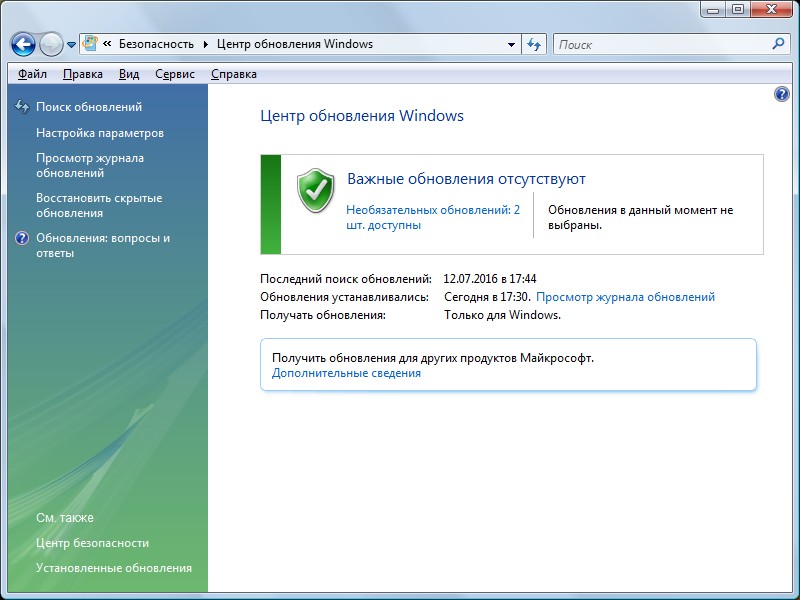Screen dimensions: 800x600
Task: Click Поиск обновлений in sidebar
Action: point(89,107)
